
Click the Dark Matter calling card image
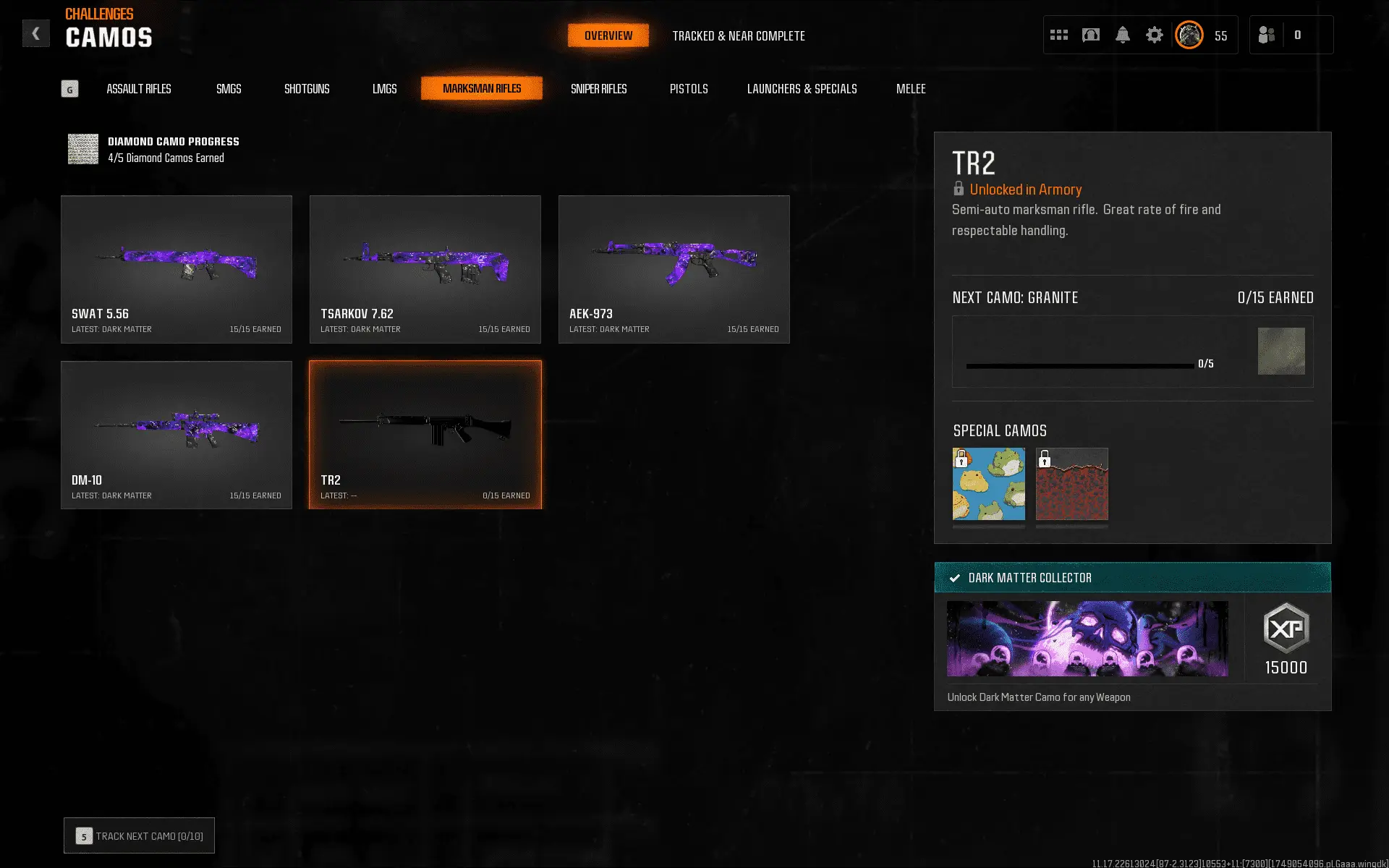click(1087, 639)
